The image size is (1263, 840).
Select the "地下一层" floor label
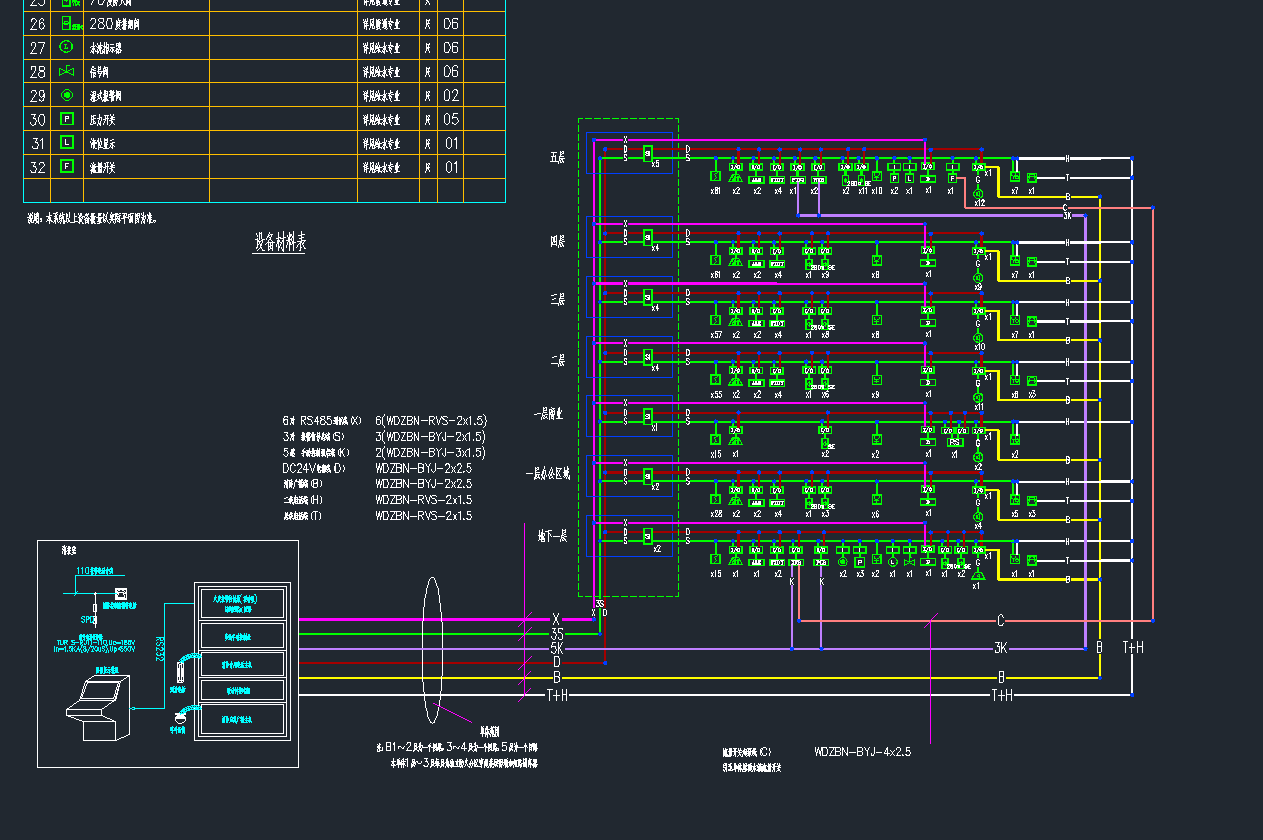point(553,536)
